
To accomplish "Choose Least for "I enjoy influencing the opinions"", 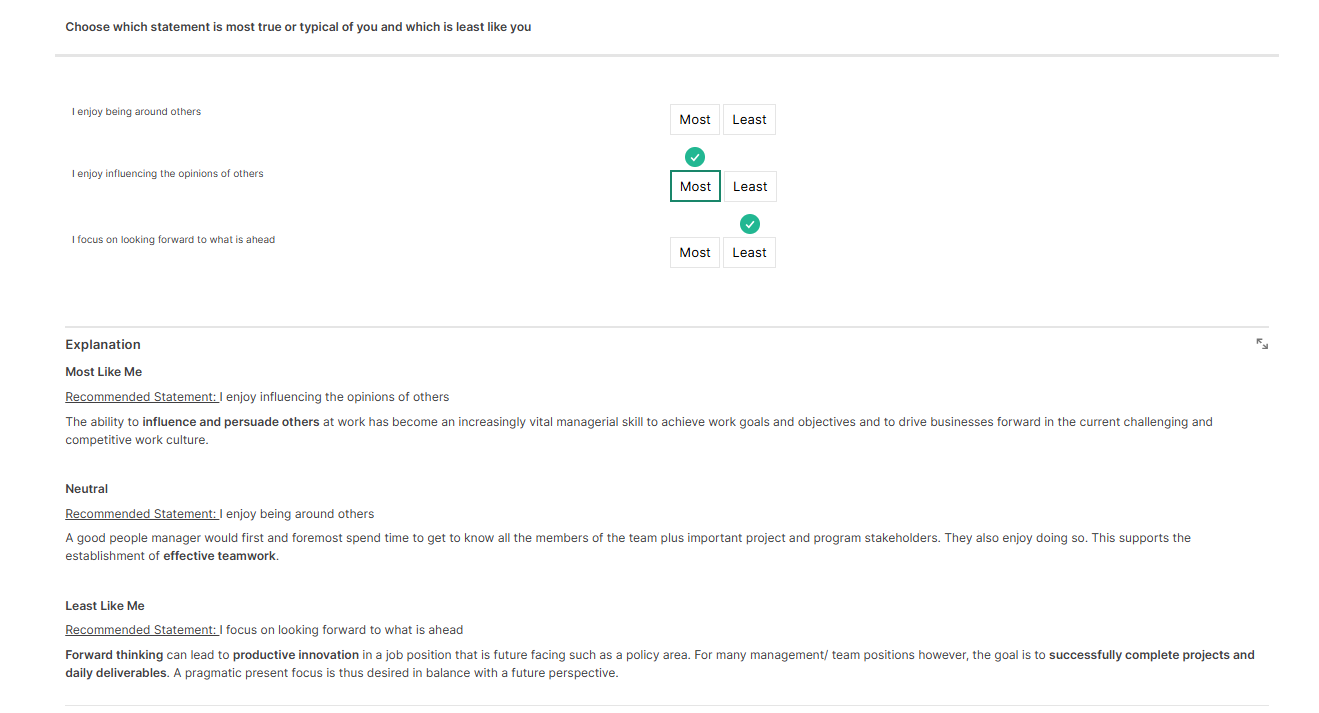I will point(750,187).
